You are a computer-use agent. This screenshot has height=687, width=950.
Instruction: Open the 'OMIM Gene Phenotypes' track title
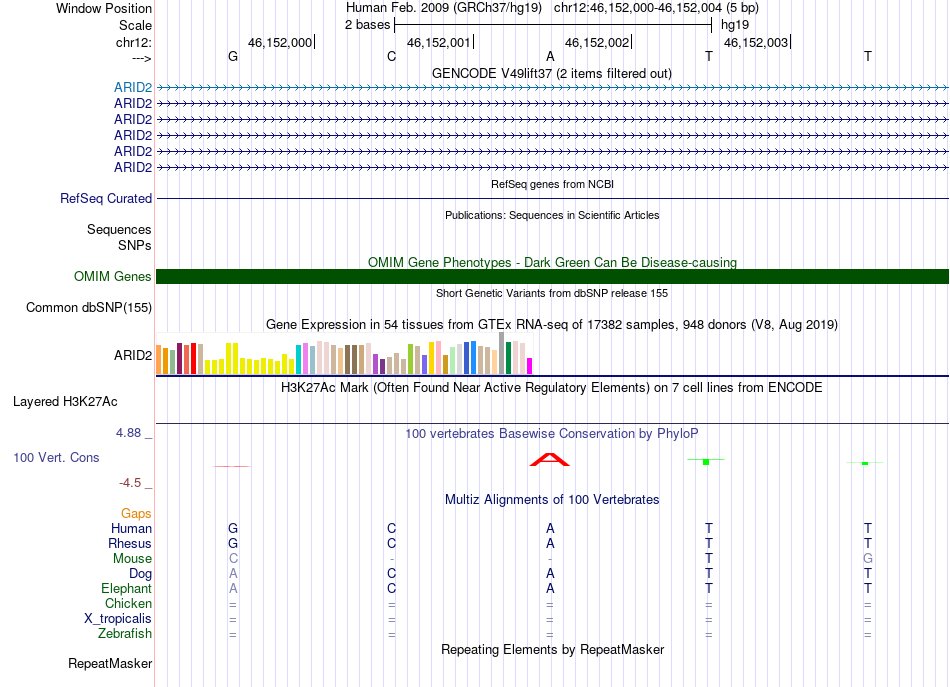[x=552, y=262]
